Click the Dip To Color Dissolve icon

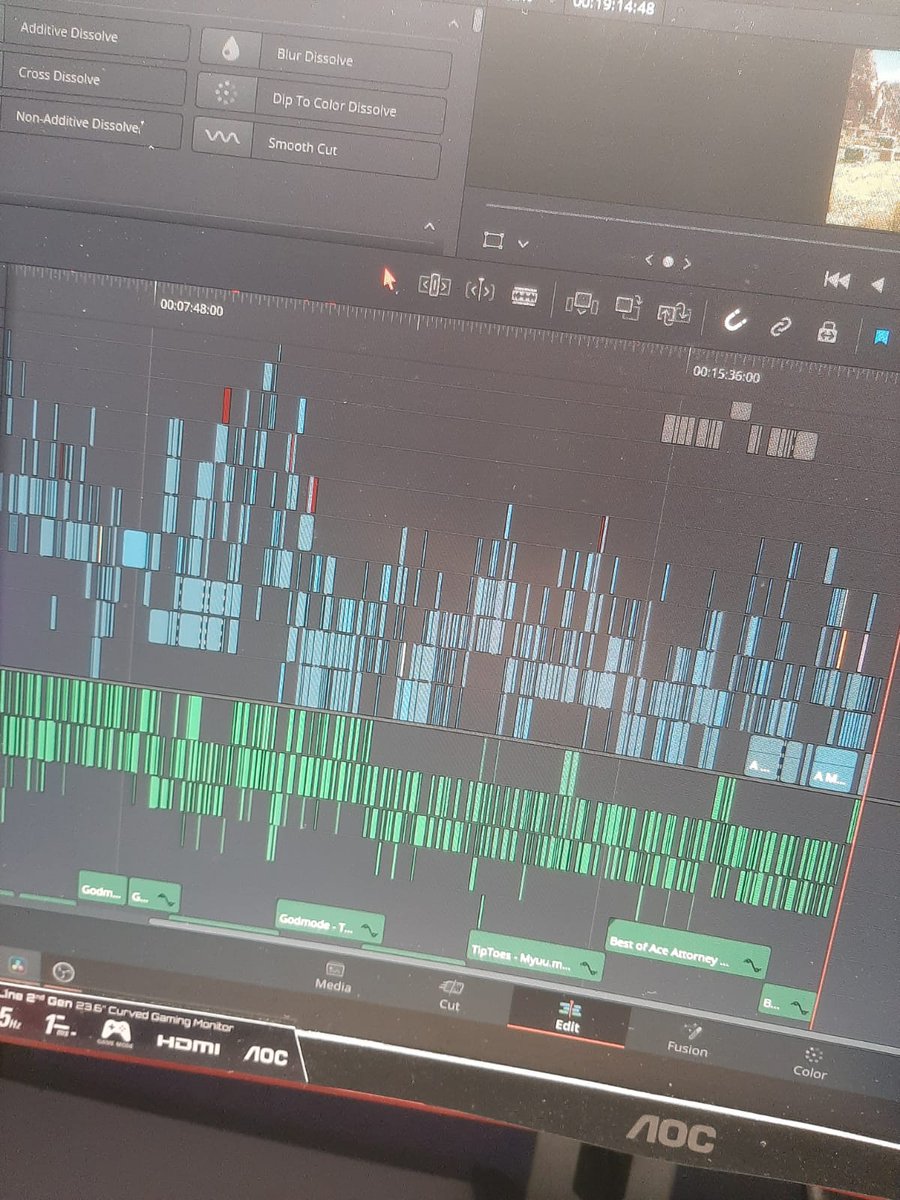coord(226,94)
